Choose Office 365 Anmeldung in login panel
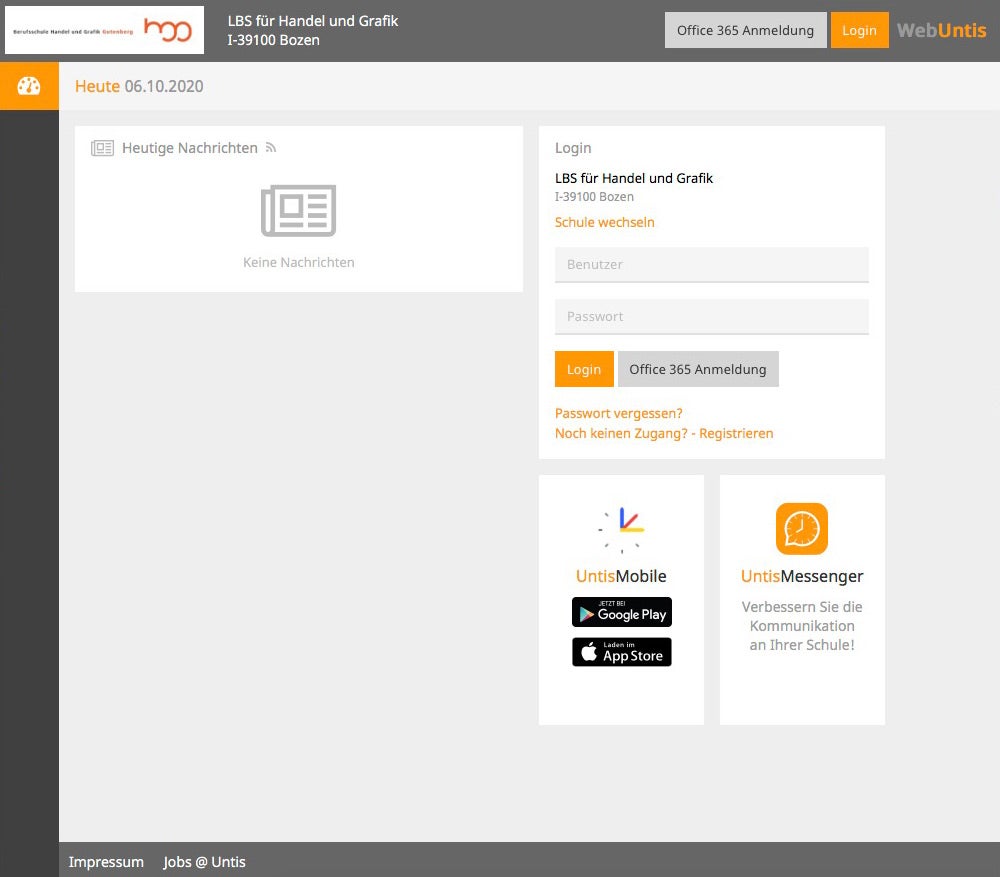The height and width of the screenshot is (877, 1000). click(x=698, y=369)
